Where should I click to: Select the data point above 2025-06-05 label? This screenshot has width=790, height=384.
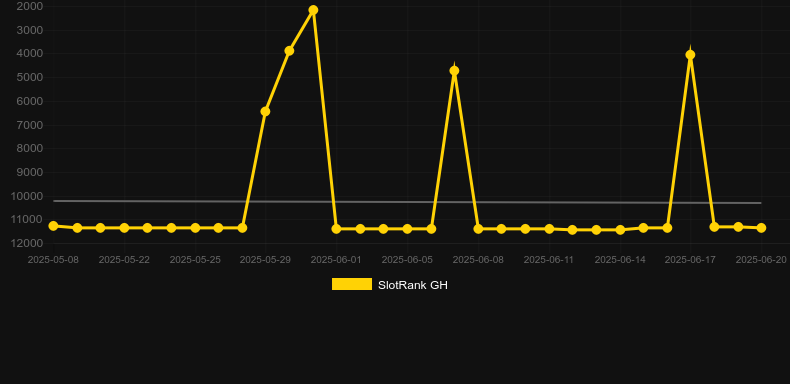[407, 229]
